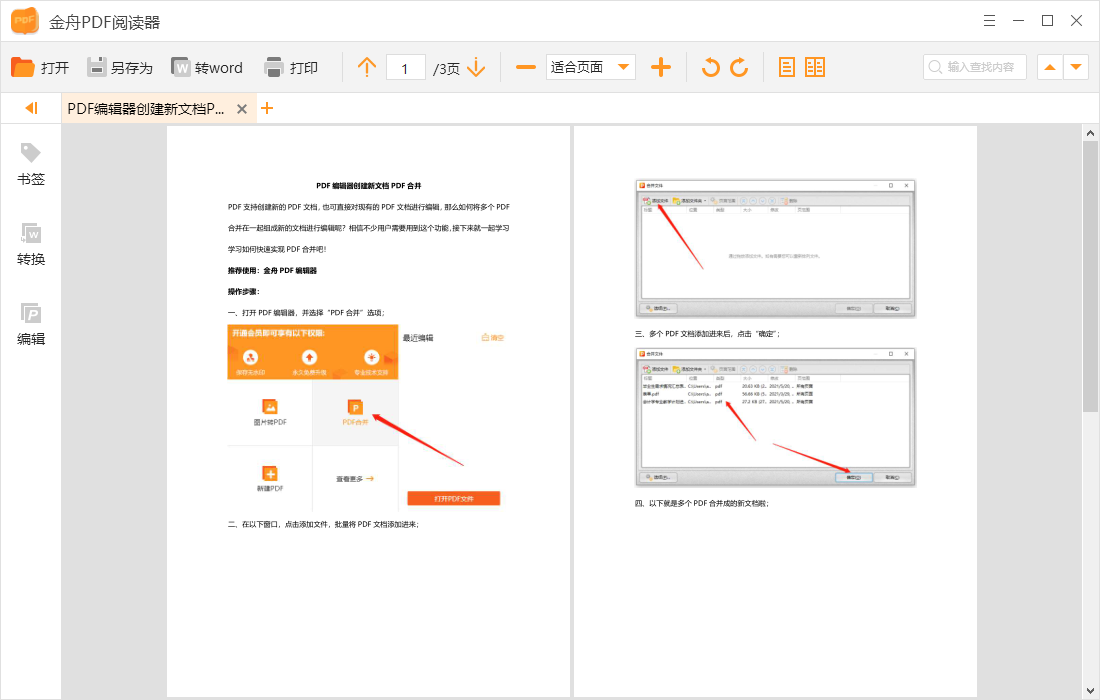Open the 转换 convert tool
This screenshot has width=1100, height=700.
click(31, 244)
